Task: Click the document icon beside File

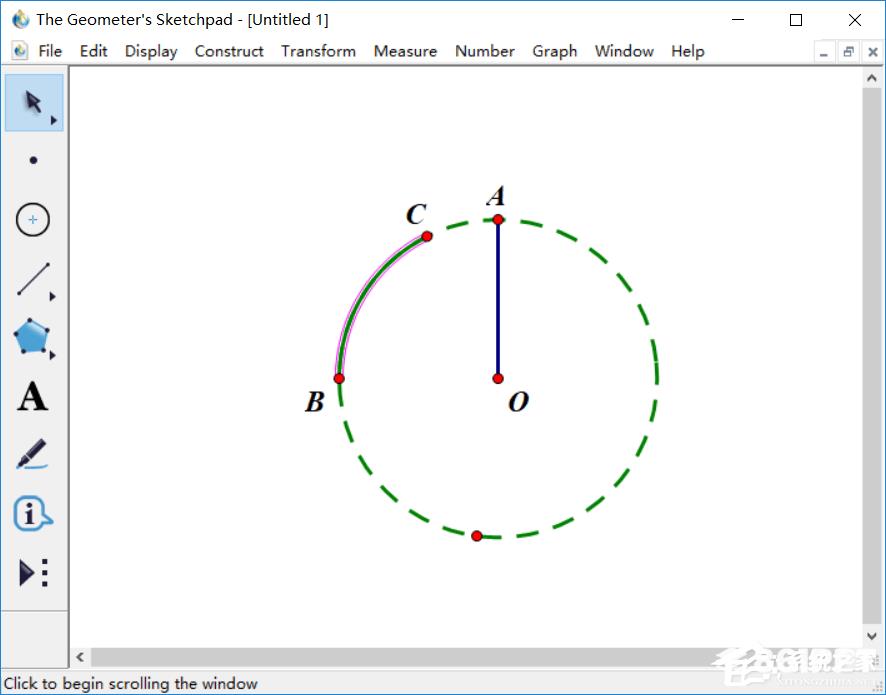Action: 19,51
